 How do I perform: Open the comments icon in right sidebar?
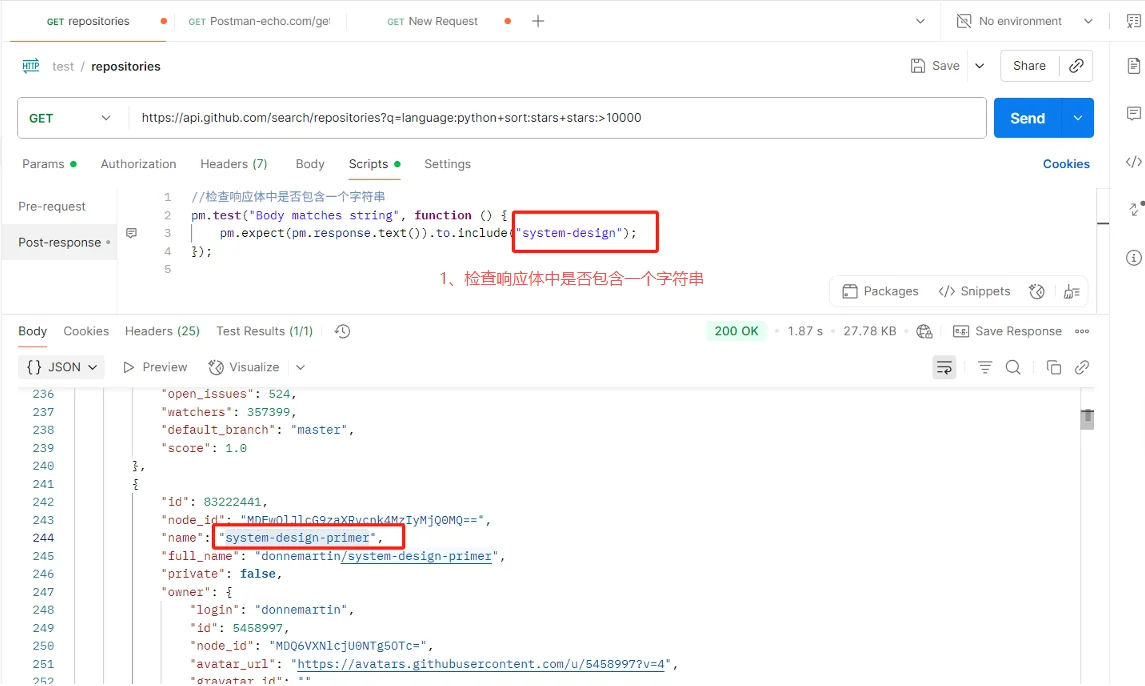(1133, 113)
